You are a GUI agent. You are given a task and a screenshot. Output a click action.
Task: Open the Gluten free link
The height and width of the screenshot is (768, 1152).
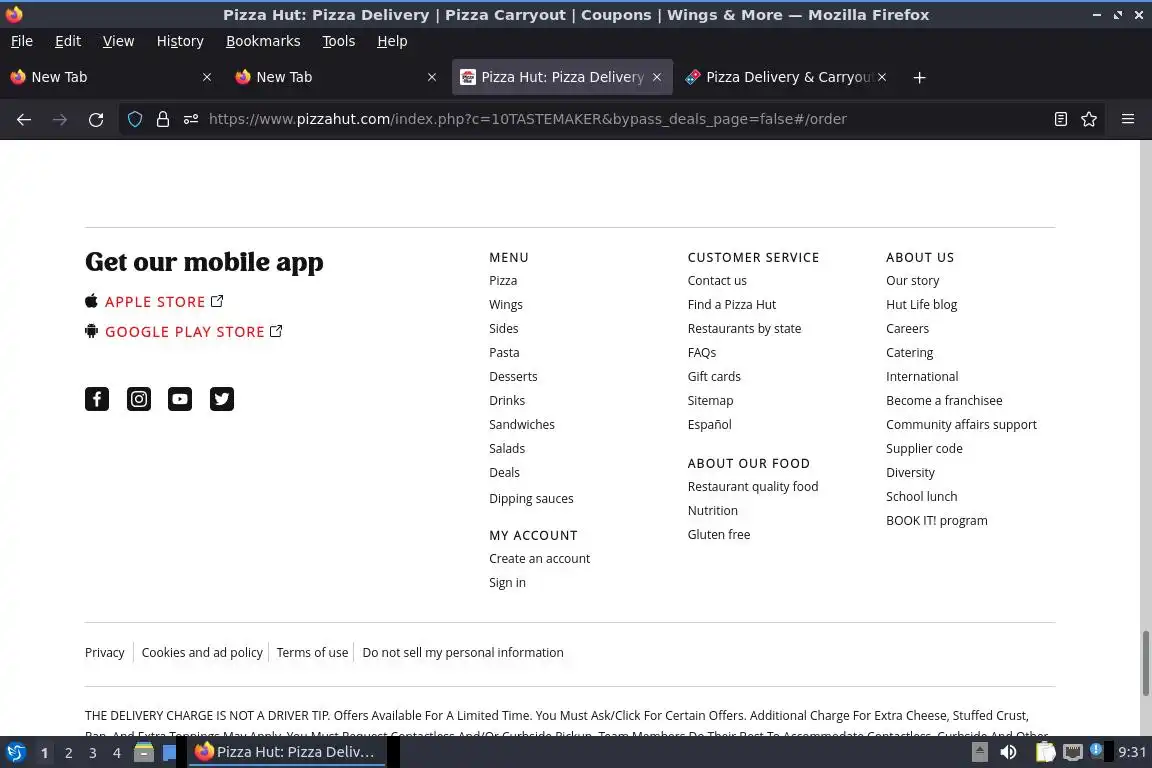tap(719, 534)
